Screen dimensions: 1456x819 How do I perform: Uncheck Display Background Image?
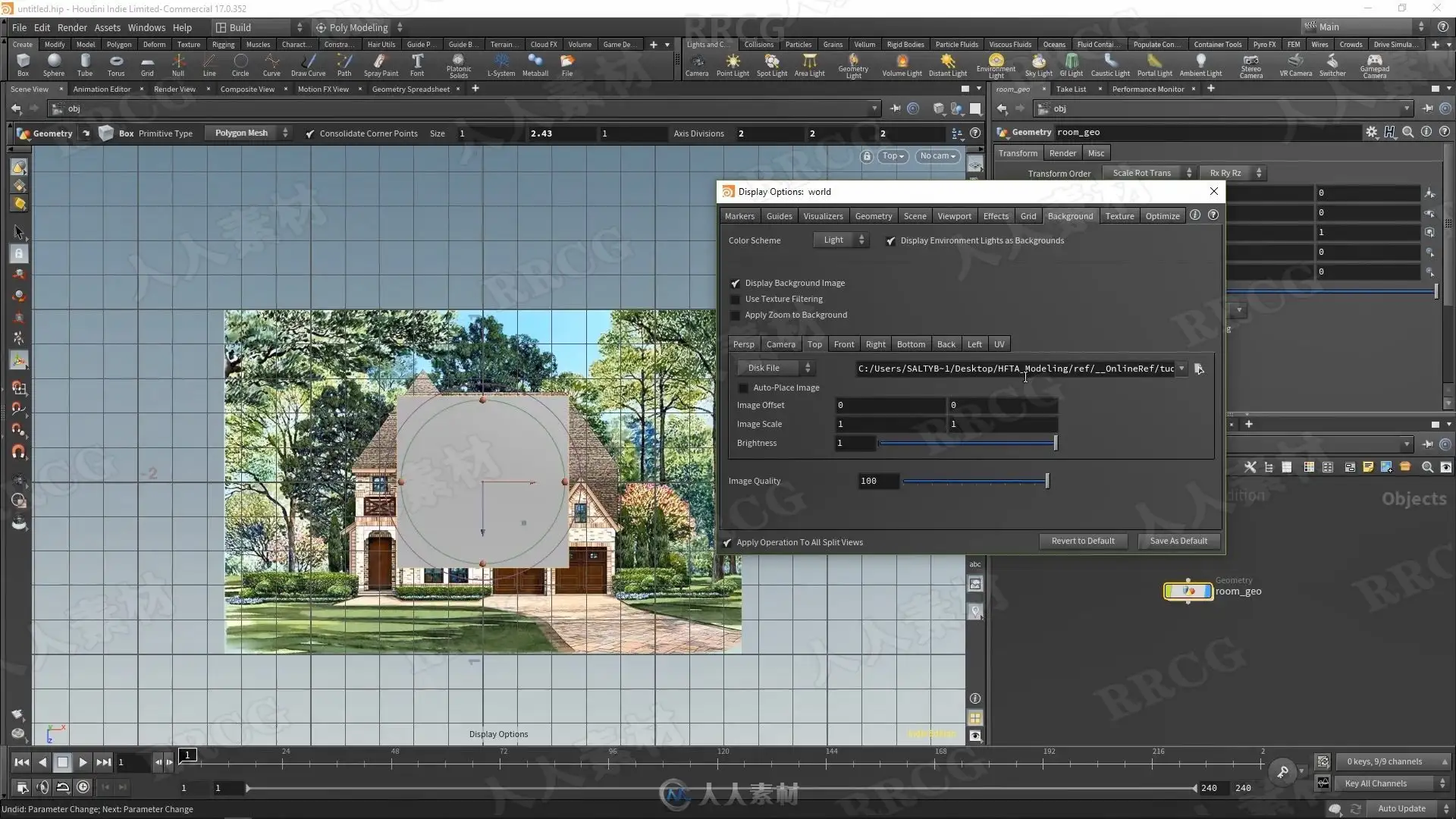(x=735, y=283)
